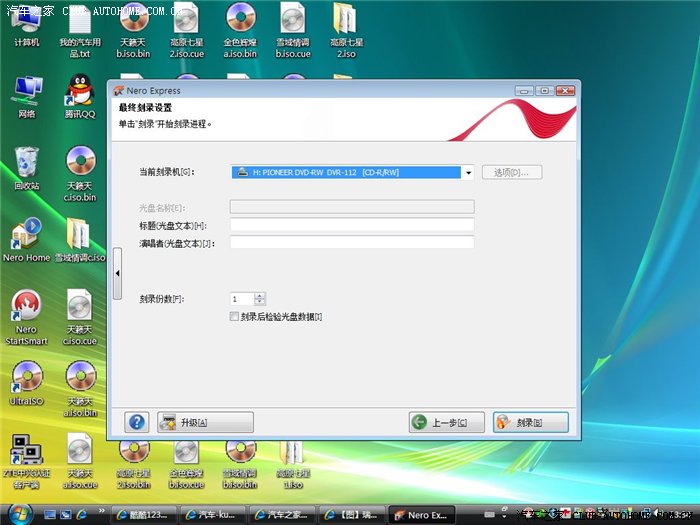Click the 光盘名称 disc name field

352,207
